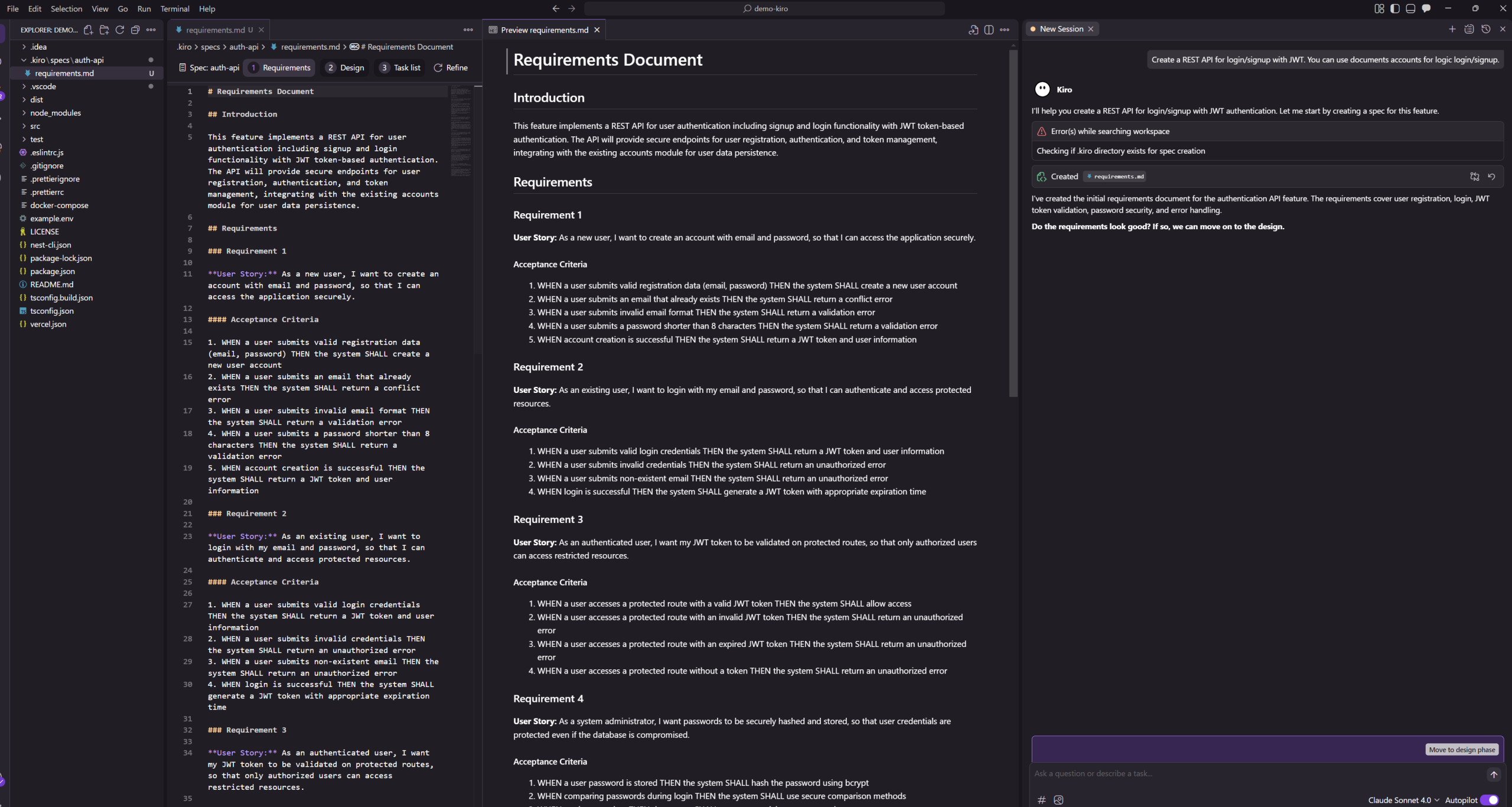Customize layout from the title bar
The image size is (1512, 807).
point(1379,8)
